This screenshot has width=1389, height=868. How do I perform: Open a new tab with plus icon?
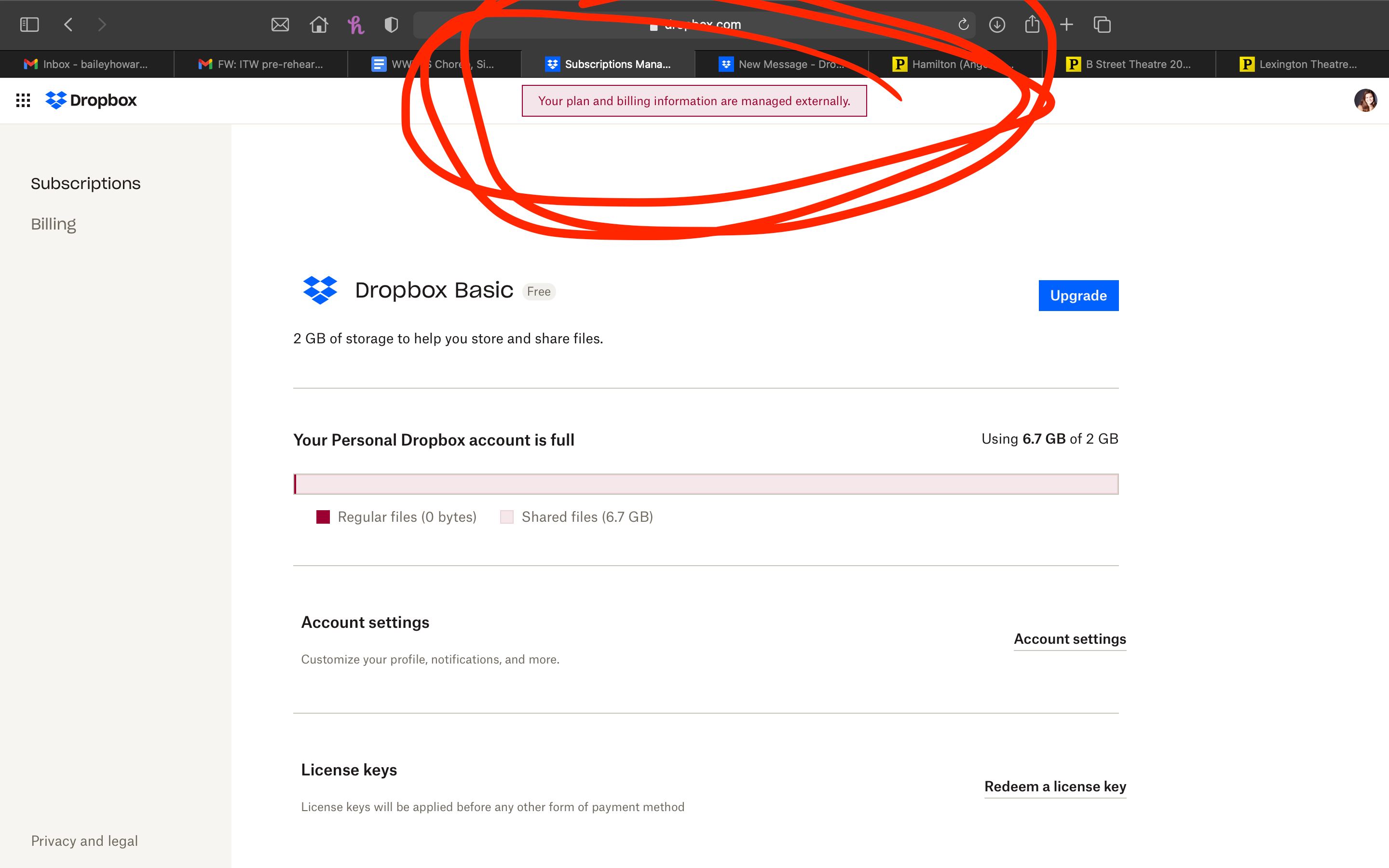click(x=1066, y=25)
